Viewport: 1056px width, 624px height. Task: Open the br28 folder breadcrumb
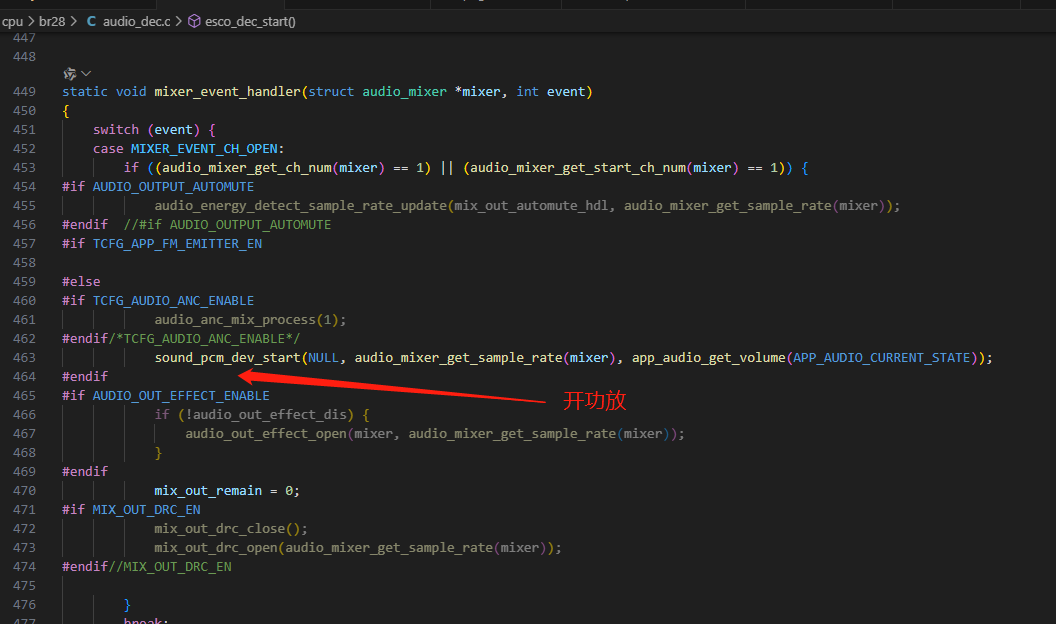52,22
